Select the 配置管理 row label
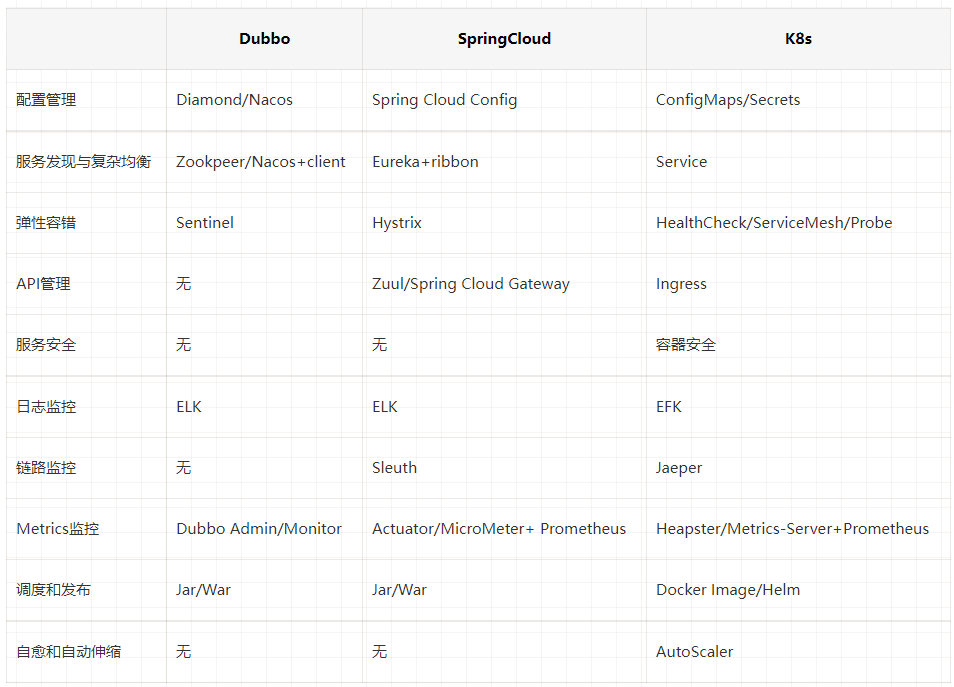 [46, 100]
